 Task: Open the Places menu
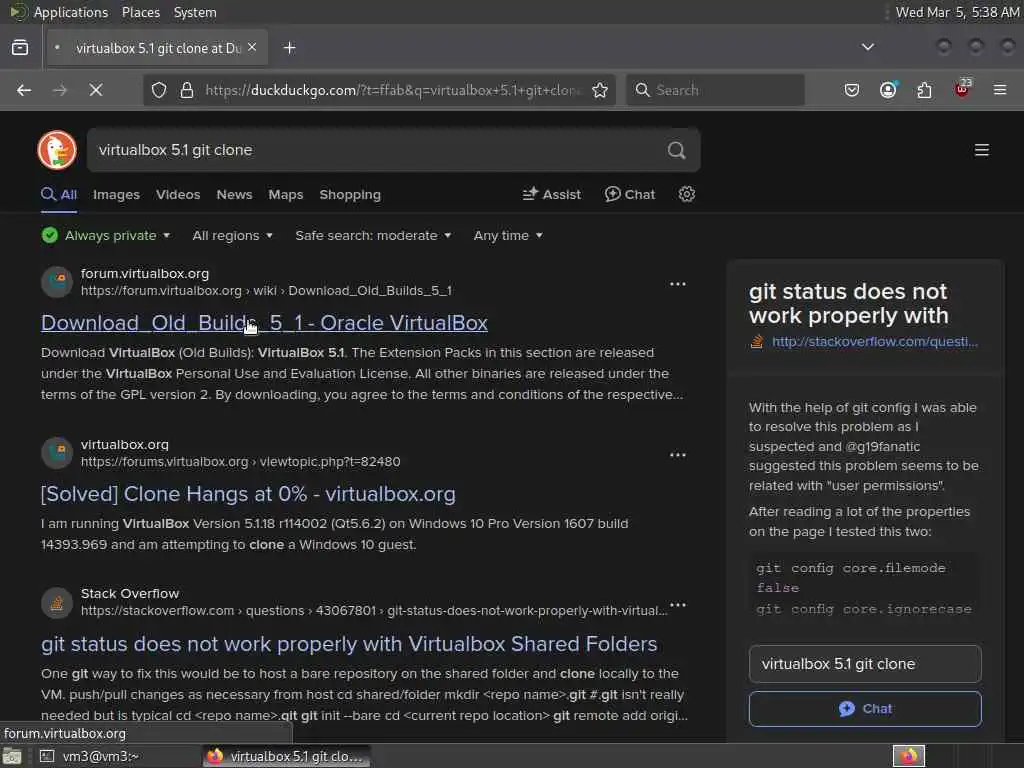(x=141, y=12)
